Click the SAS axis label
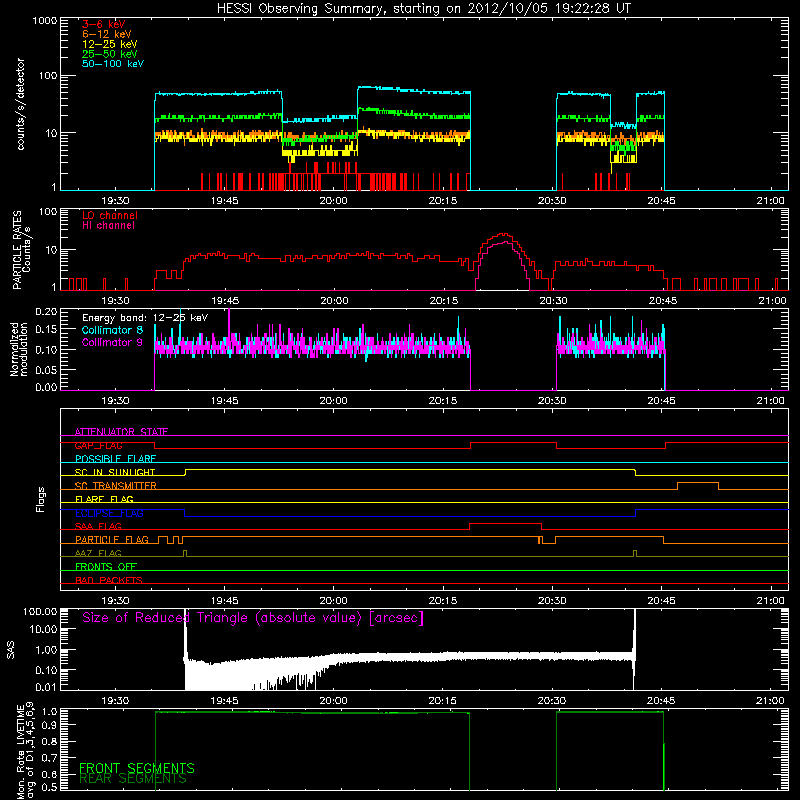 point(11,651)
